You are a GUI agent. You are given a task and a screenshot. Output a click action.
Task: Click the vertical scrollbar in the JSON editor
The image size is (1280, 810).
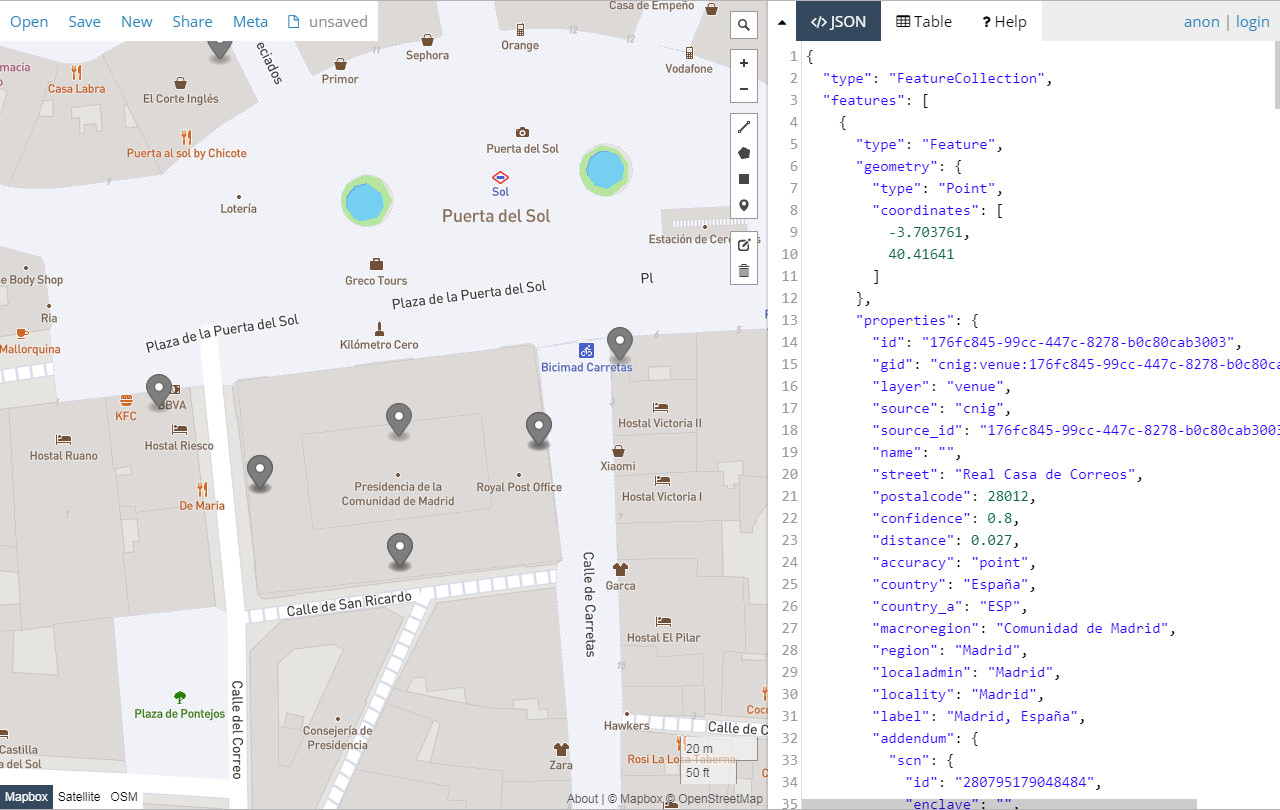coord(1276,75)
